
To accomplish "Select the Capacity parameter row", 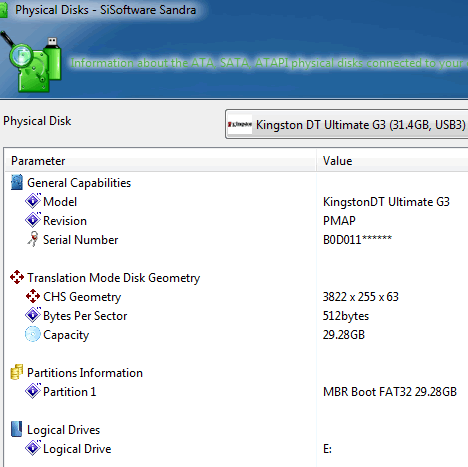I will (237, 335).
